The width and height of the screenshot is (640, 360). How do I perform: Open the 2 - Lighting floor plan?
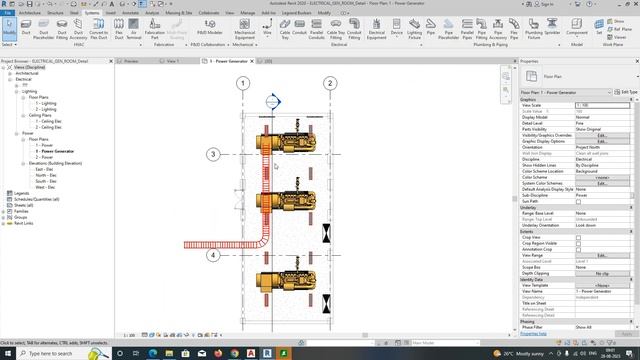point(46,109)
